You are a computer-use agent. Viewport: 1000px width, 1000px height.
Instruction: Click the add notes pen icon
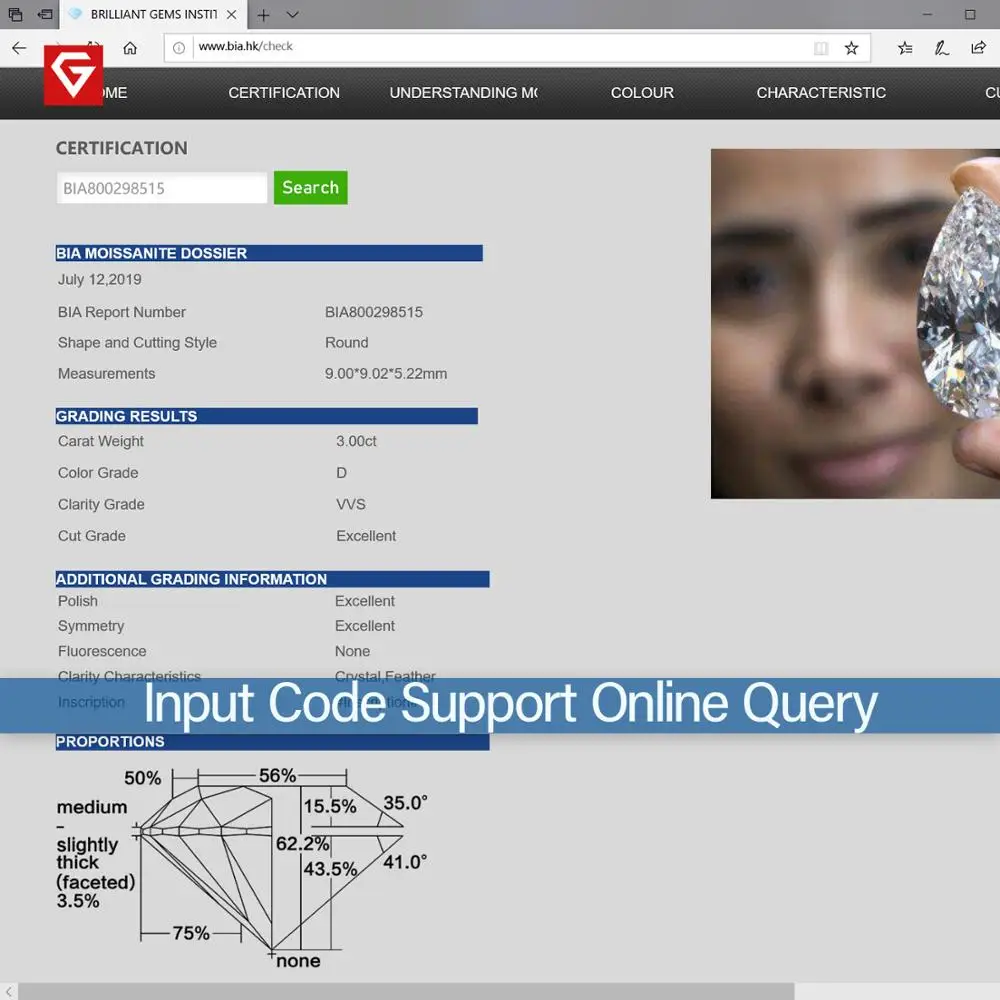click(941, 48)
